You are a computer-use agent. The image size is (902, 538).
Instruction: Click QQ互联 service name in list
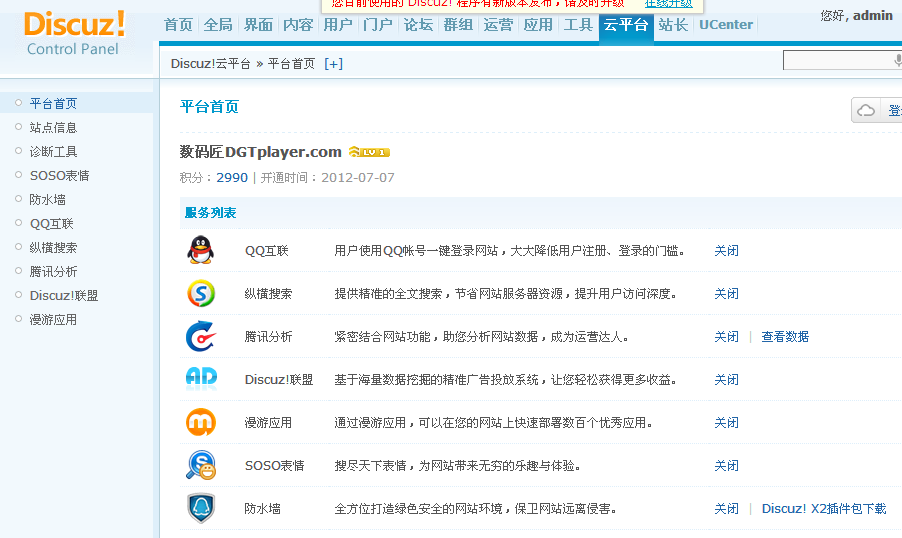pos(267,250)
